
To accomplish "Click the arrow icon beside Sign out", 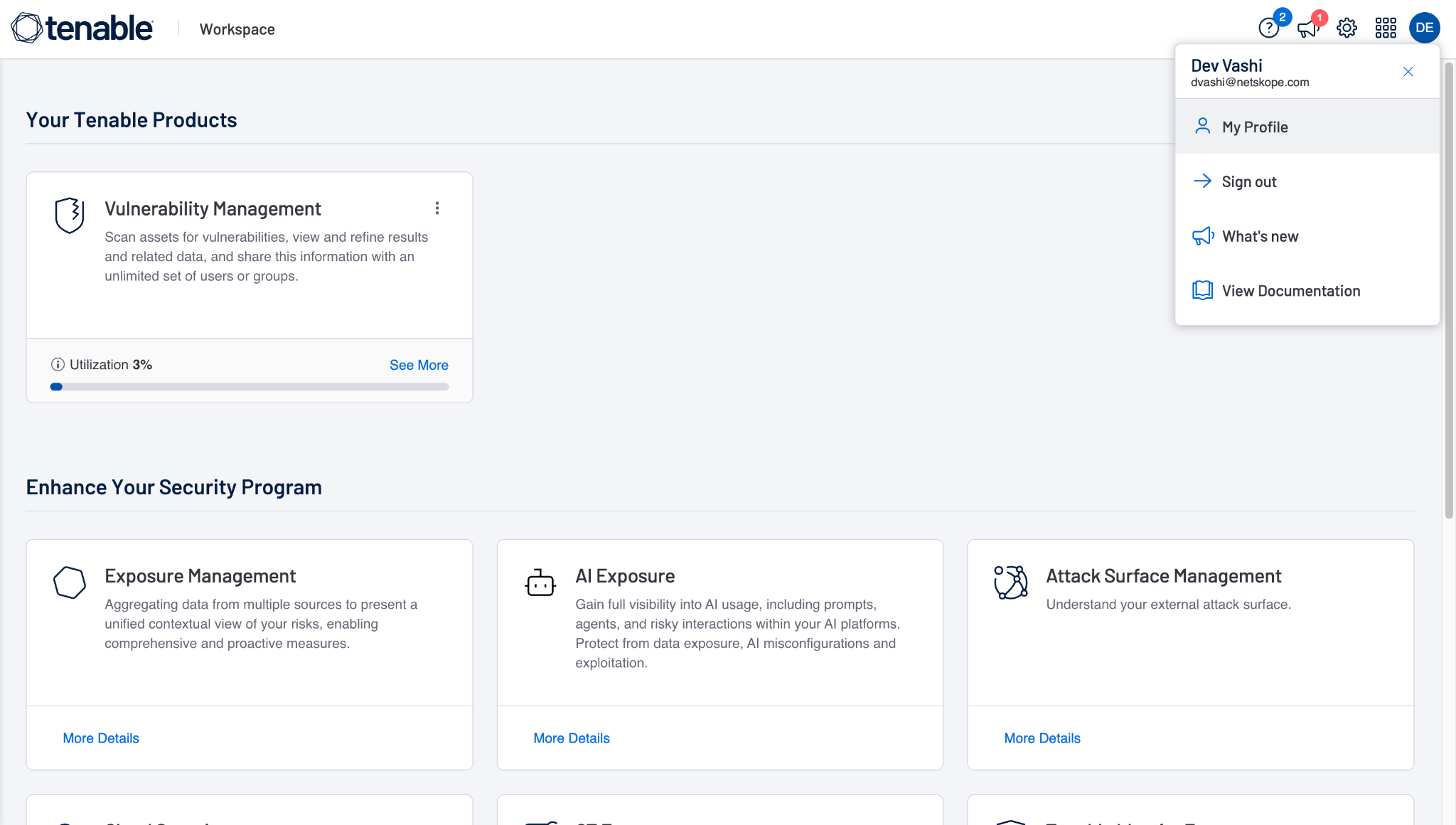I will pyautogui.click(x=1202, y=181).
